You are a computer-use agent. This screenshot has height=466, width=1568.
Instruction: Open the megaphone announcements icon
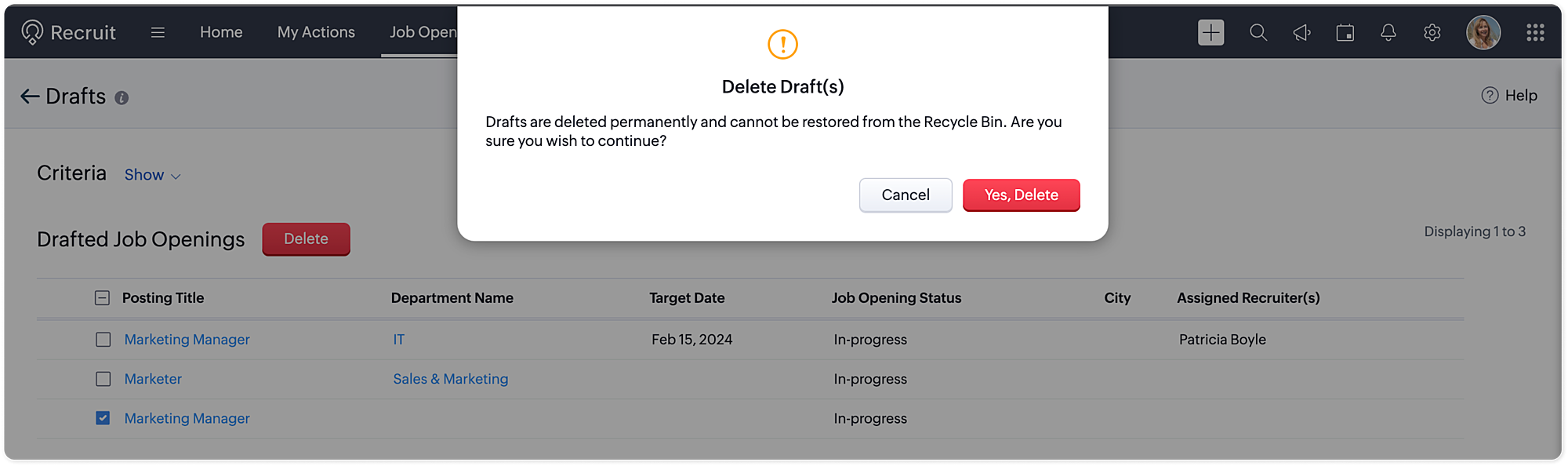tap(1301, 32)
